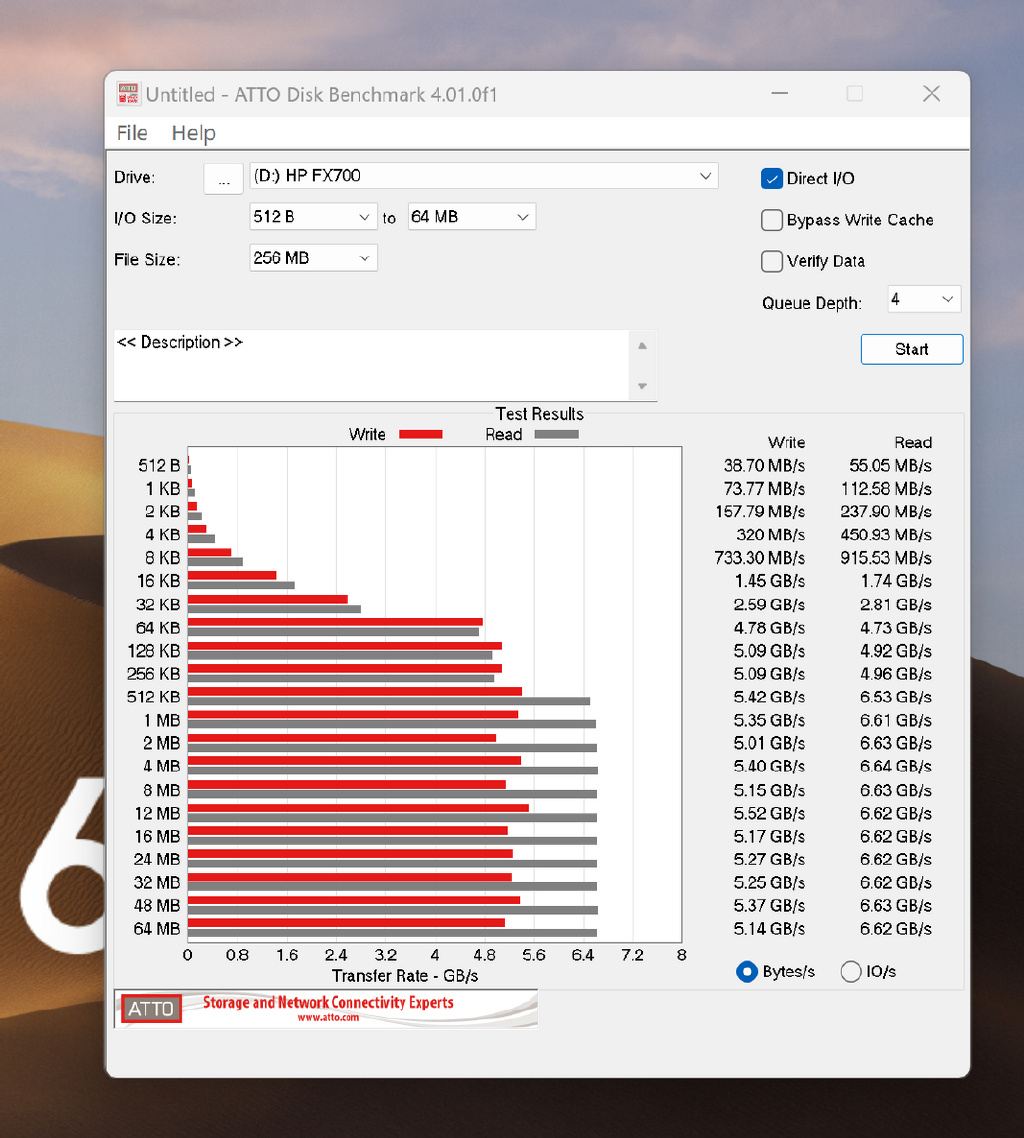Screen dimensions: 1024x1138
Task: Click the 38.70 MB/s write value
Action: point(764,465)
